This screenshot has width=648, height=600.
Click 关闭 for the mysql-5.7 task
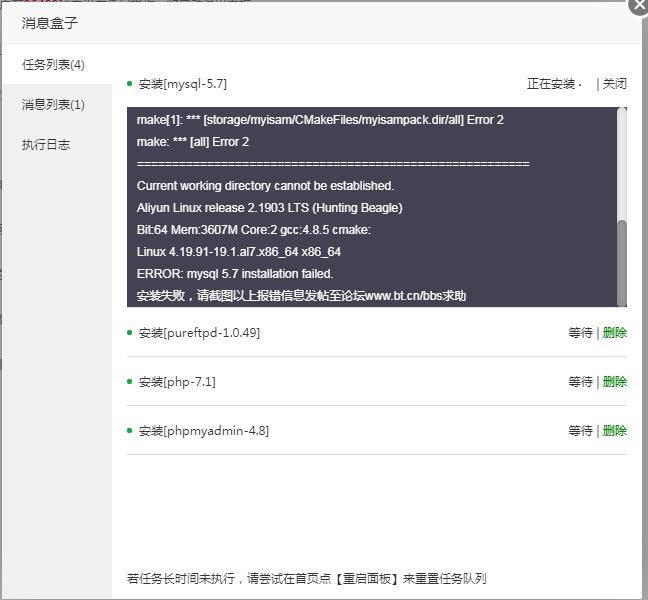point(615,84)
